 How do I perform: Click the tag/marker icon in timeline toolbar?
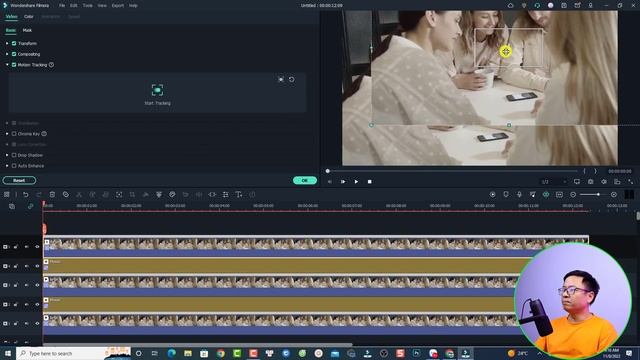[x=66, y=195]
